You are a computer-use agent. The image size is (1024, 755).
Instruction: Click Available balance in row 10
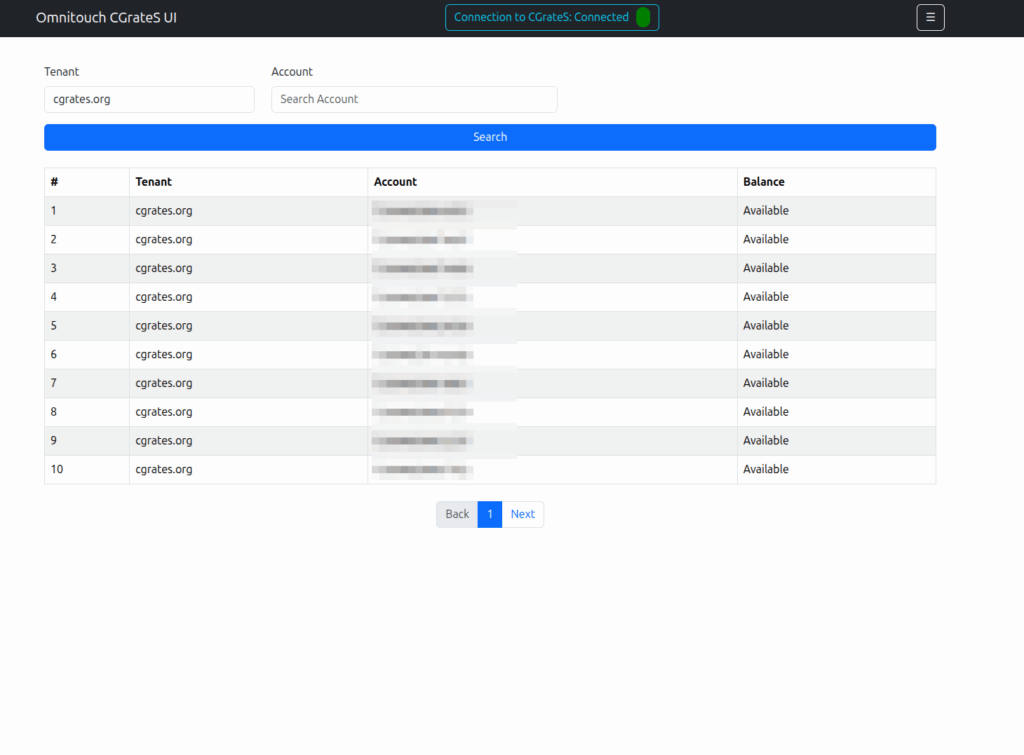[765, 469]
